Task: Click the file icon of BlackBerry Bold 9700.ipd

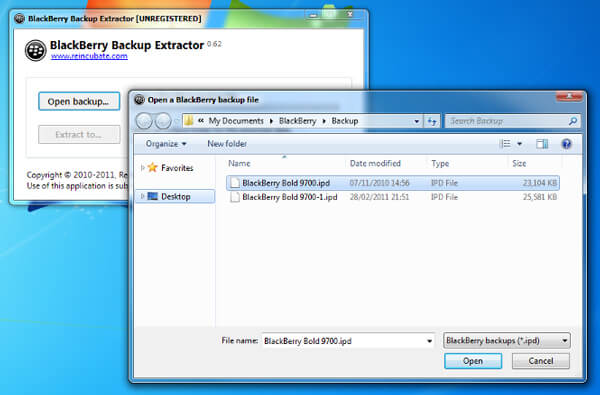Action: [x=235, y=183]
